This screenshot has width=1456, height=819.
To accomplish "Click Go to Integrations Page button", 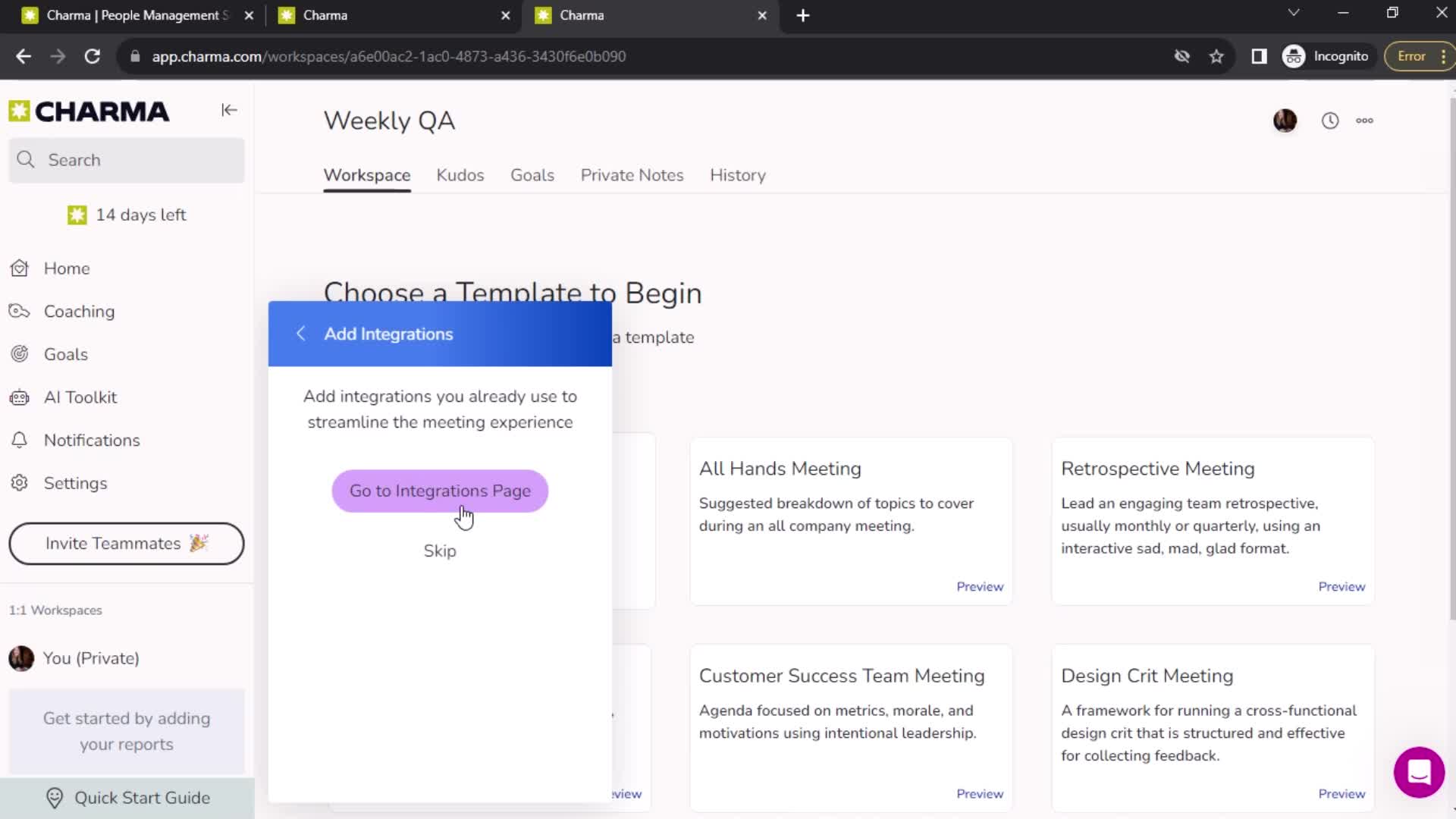I will (x=440, y=491).
